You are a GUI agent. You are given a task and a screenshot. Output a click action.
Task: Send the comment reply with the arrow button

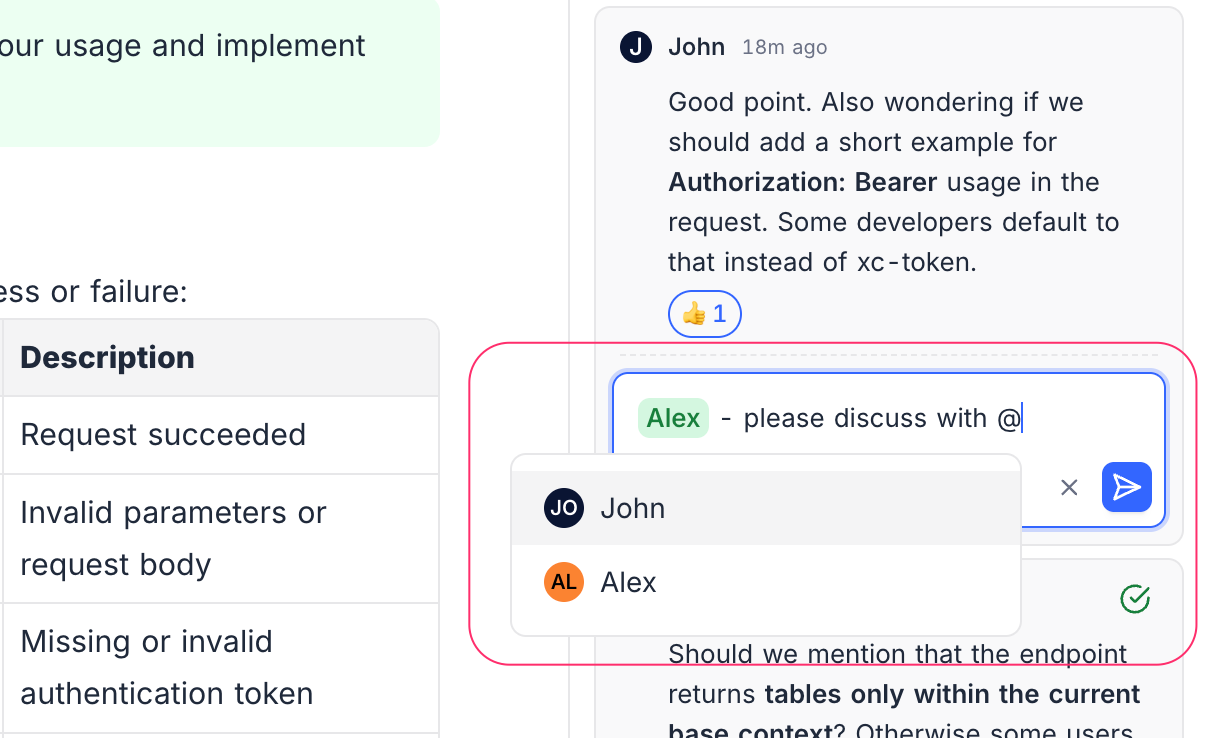1127,487
